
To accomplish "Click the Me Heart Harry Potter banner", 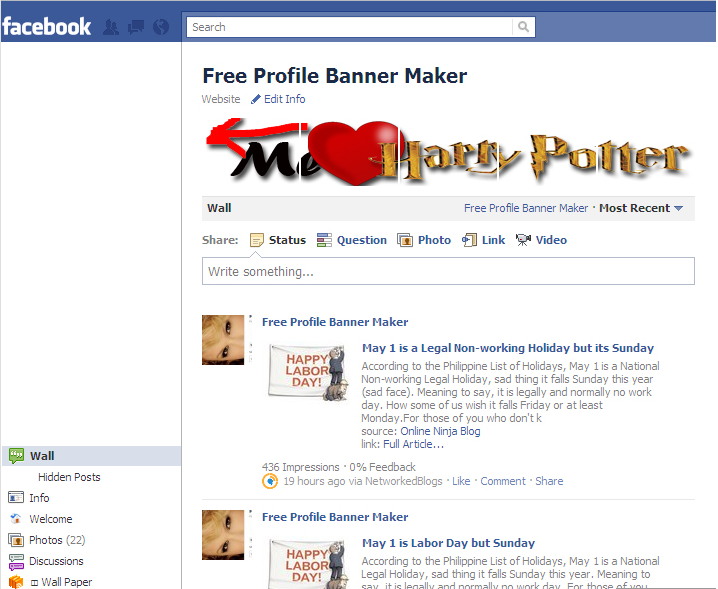I will (447, 152).
